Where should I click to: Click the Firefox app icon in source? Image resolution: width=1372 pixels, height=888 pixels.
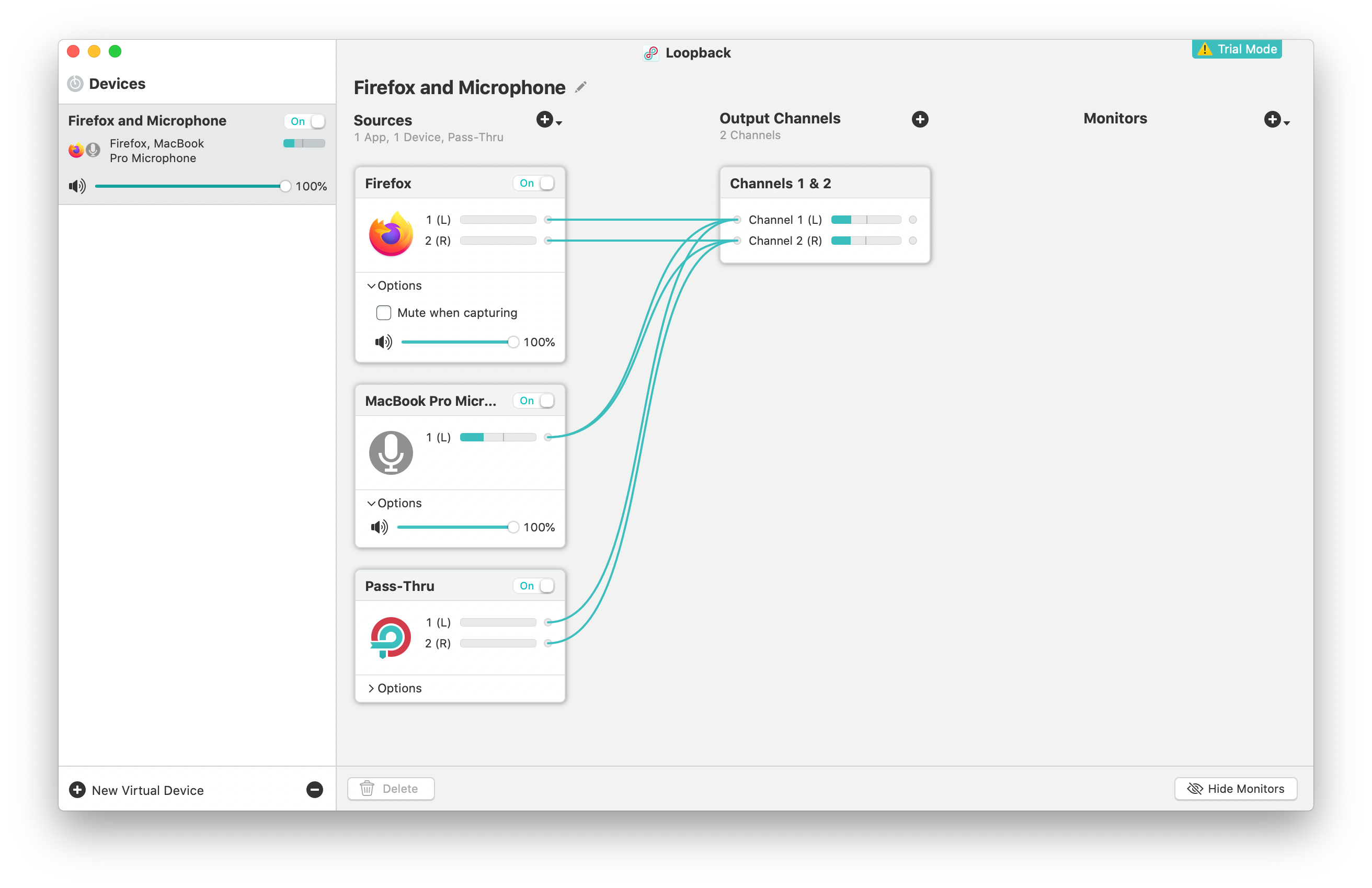391,234
